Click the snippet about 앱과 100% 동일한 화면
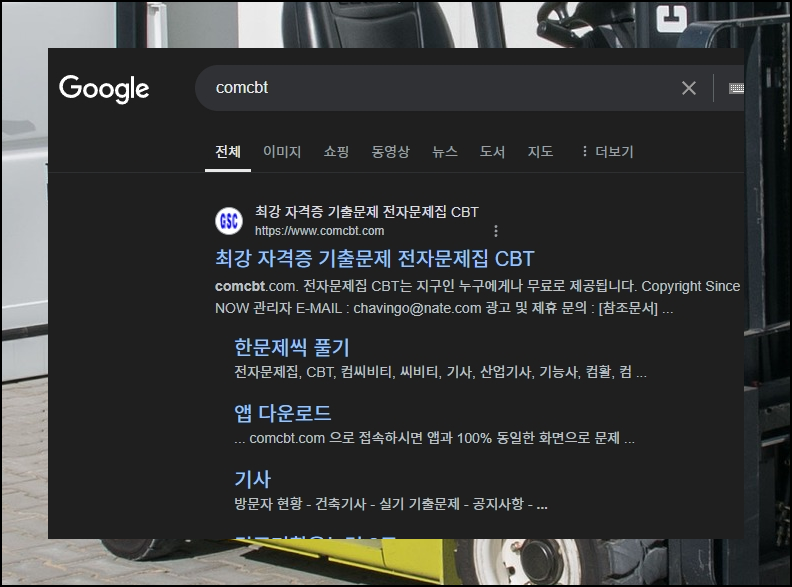The image size is (792, 587). [434, 438]
